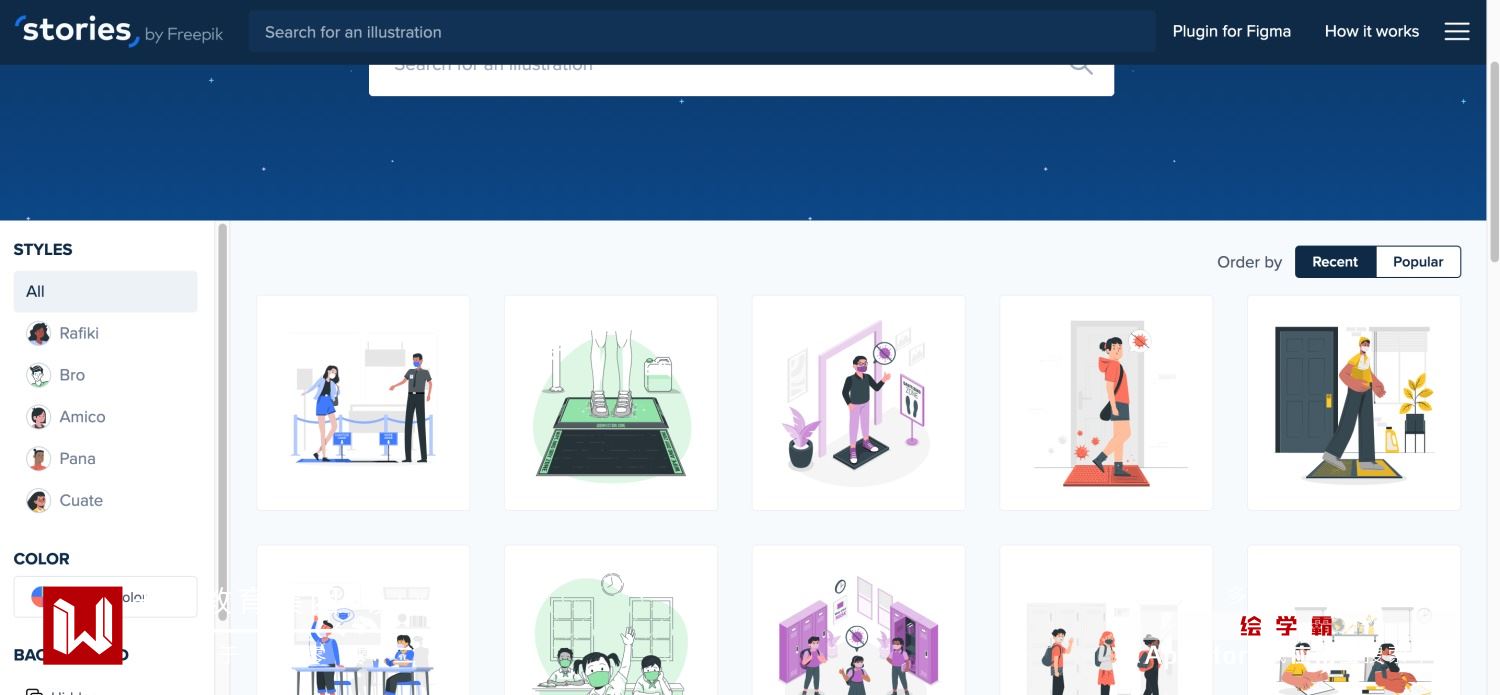The width and height of the screenshot is (1500, 695).
Task: Focus the top bar illustration search field
Action: [702, 32]
